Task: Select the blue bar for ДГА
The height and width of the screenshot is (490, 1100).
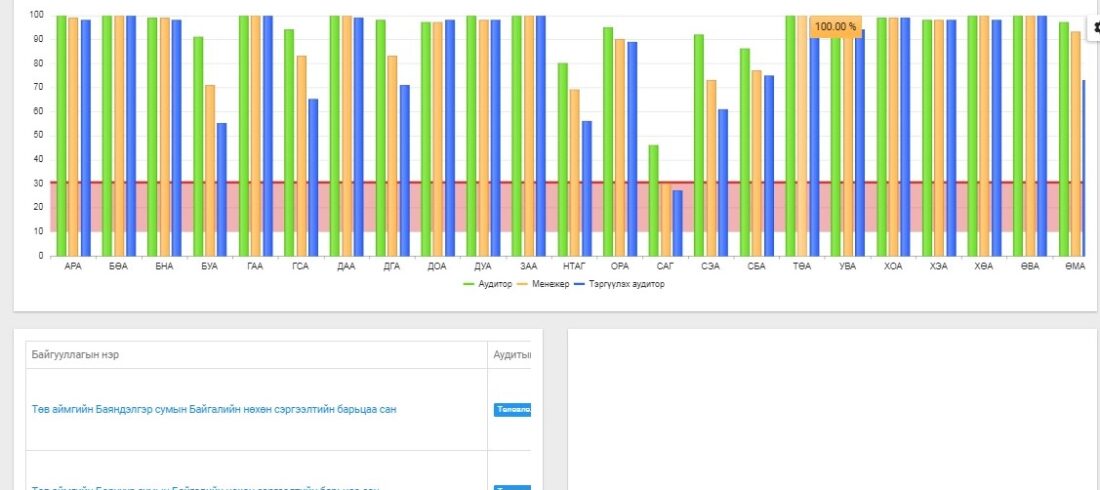Action: tap(404, 171)
